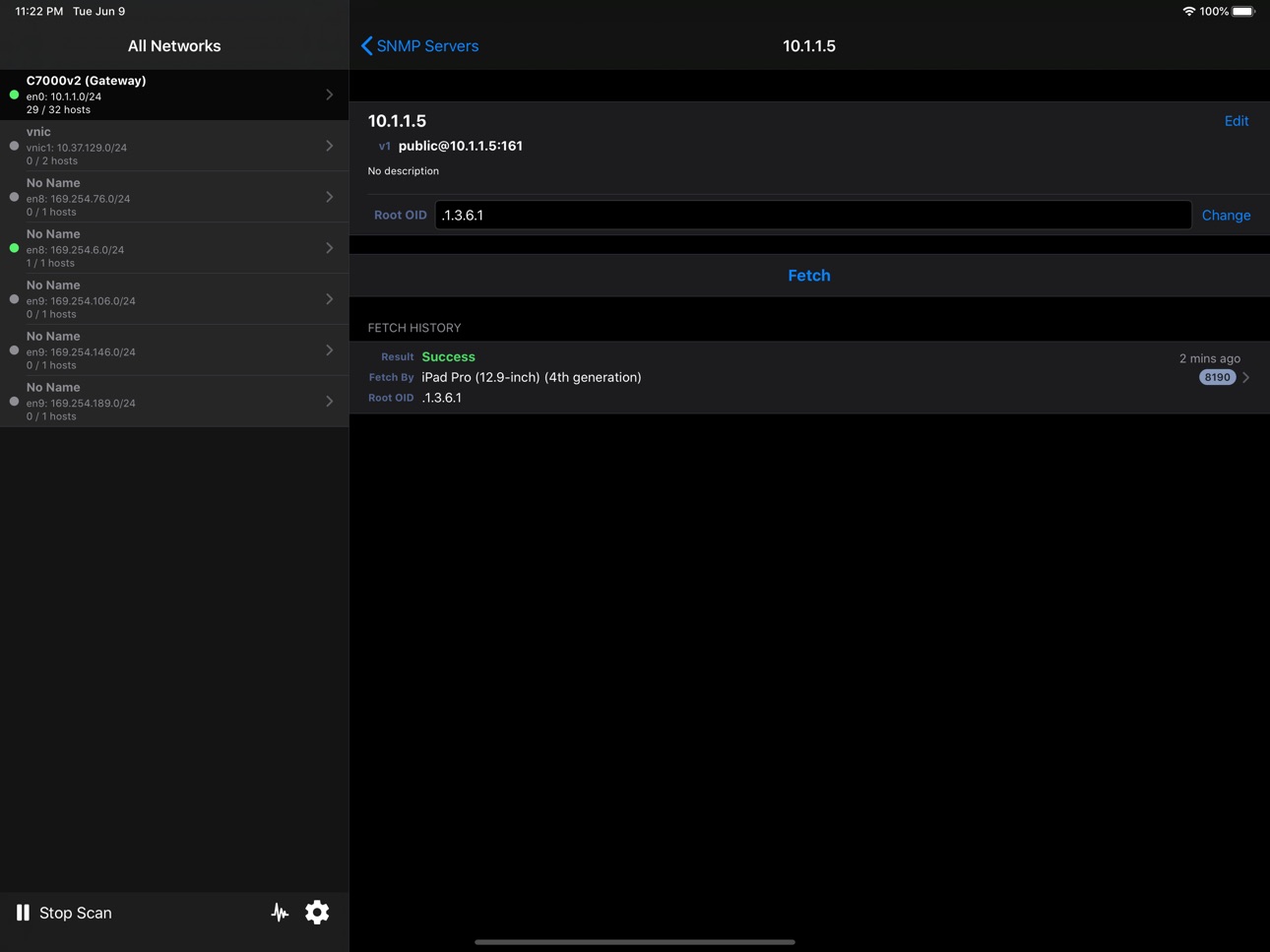Expand C7000v2 (Gateway) network chevron
Viewport: 1270px width, 952px height.
[x=330, y=95]
